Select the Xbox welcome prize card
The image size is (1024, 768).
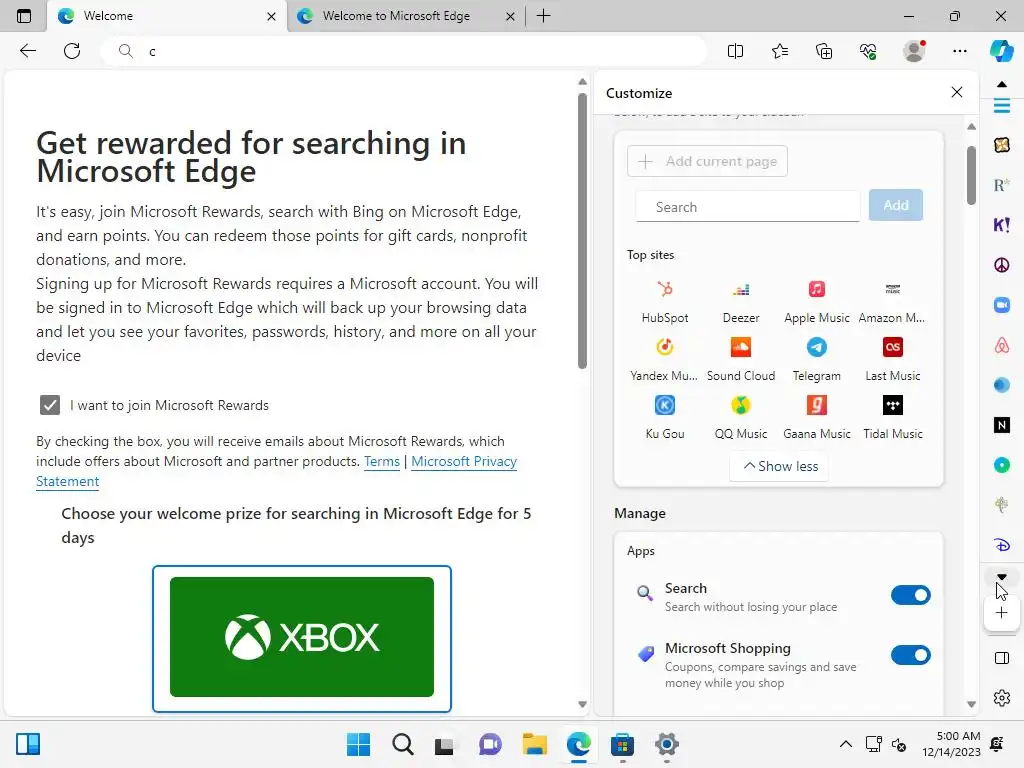point(302,639)
